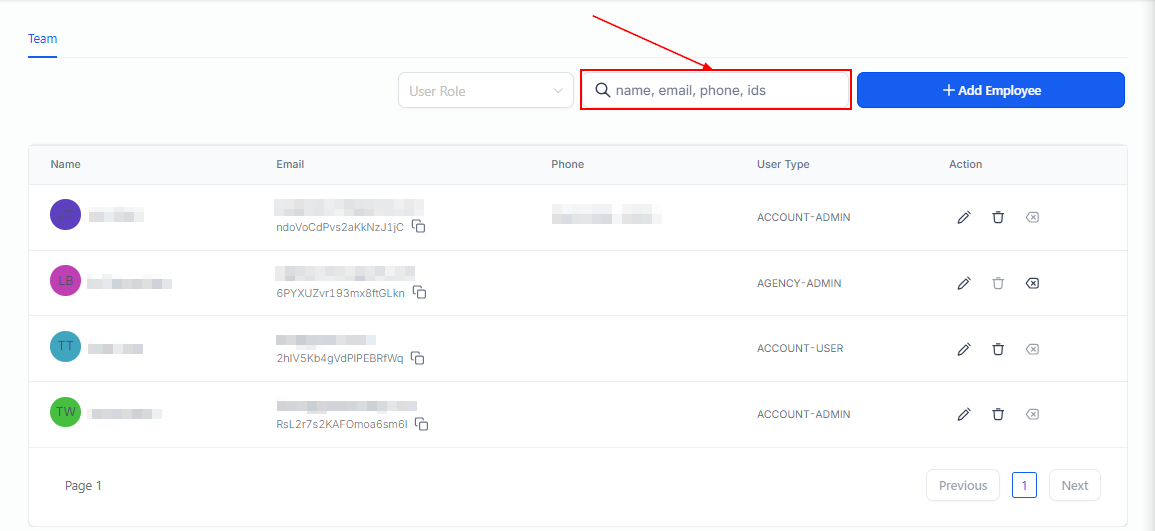Delete the first account-admin user
This screenshot has height=531, width=1155.
pos(998,217)
